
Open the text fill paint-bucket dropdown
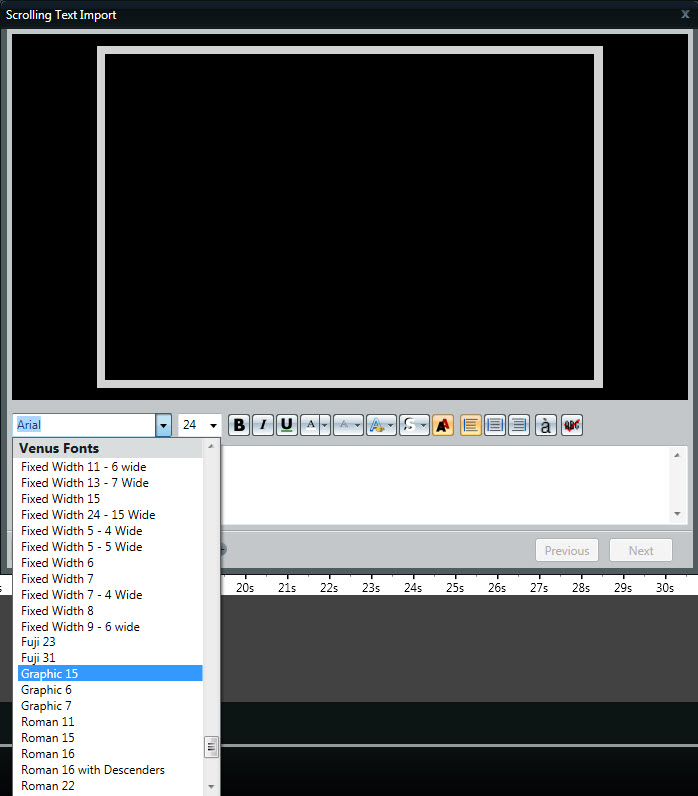[x=381, y=425]
